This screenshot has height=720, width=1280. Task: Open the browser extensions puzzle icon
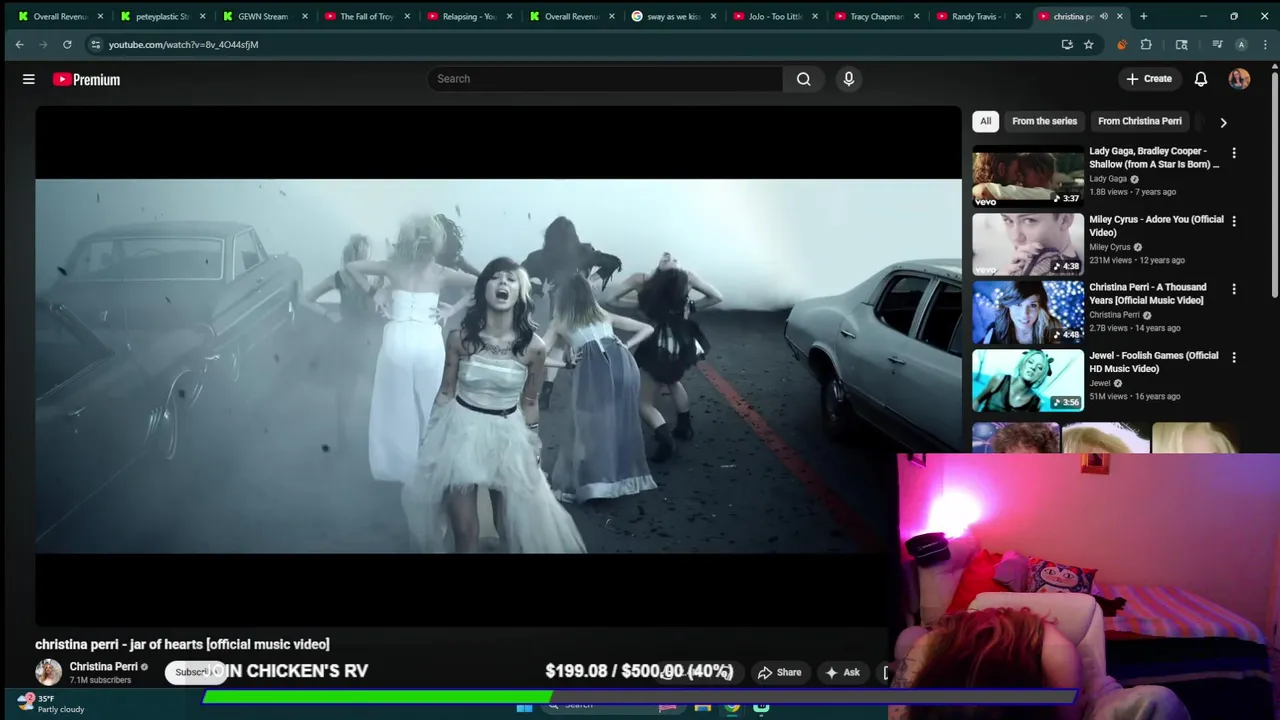pyautogui.click(x=1146, y=44)
